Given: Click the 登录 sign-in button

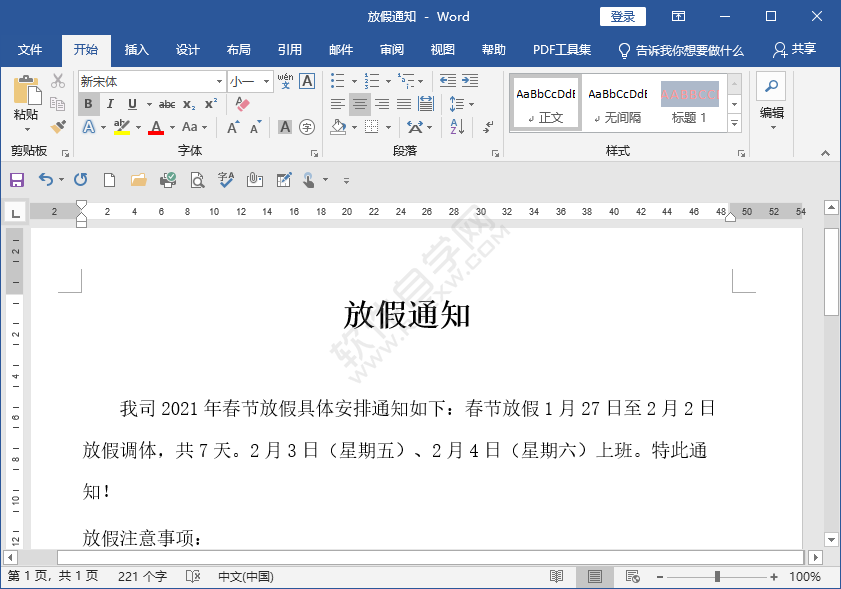Looking at the screenshot, I should [x=622, y=16].
